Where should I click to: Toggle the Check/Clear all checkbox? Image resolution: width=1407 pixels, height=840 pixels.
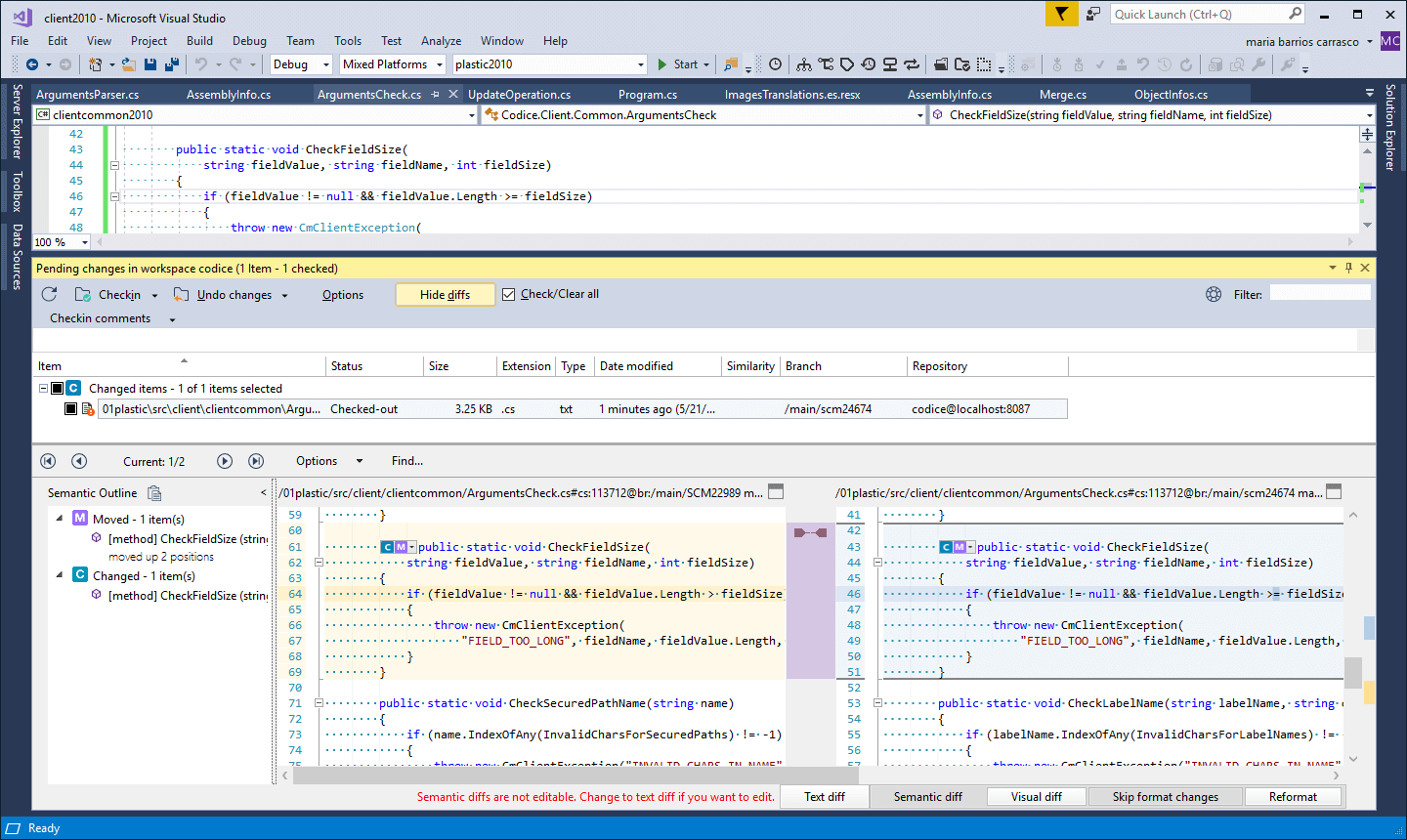point(508,294)
